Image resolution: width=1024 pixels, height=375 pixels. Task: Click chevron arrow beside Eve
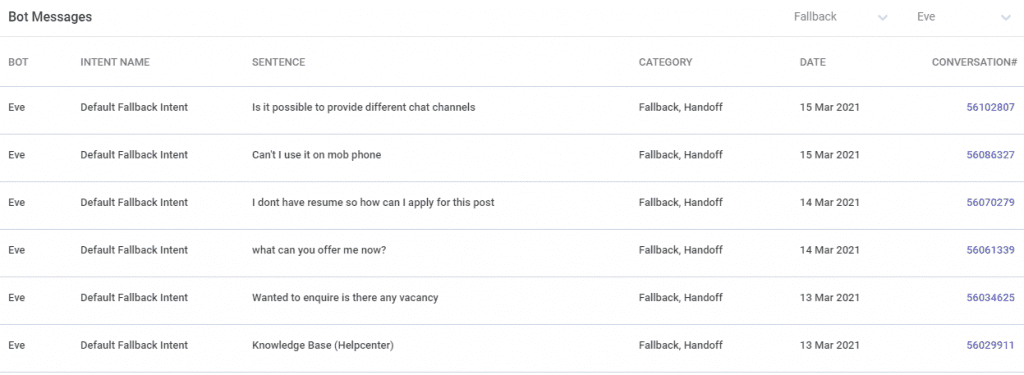1006,18
